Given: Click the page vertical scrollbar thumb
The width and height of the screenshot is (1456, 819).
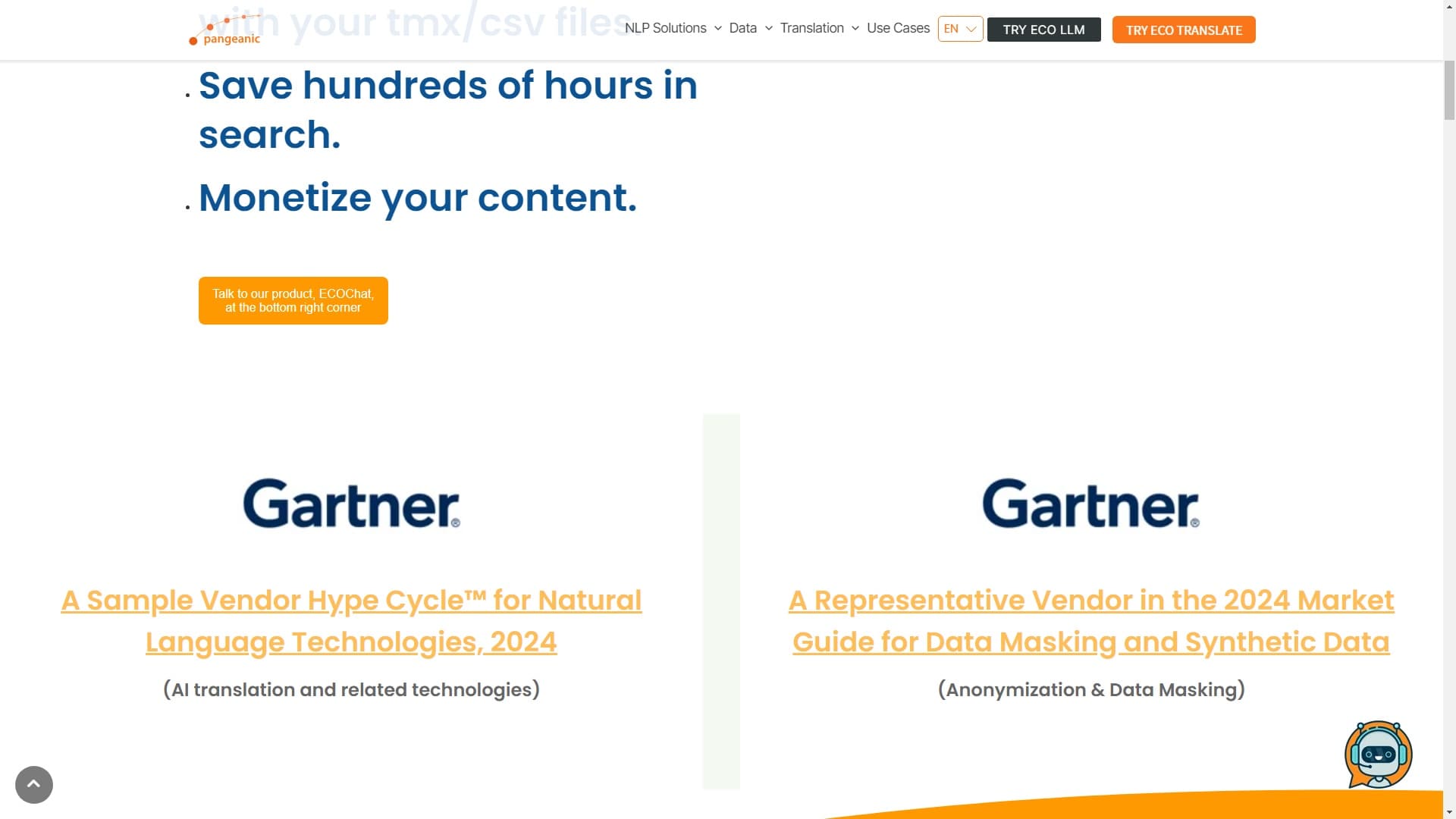Looking at the screenshot, I should pyautogui.click(x=1449, y=89).
